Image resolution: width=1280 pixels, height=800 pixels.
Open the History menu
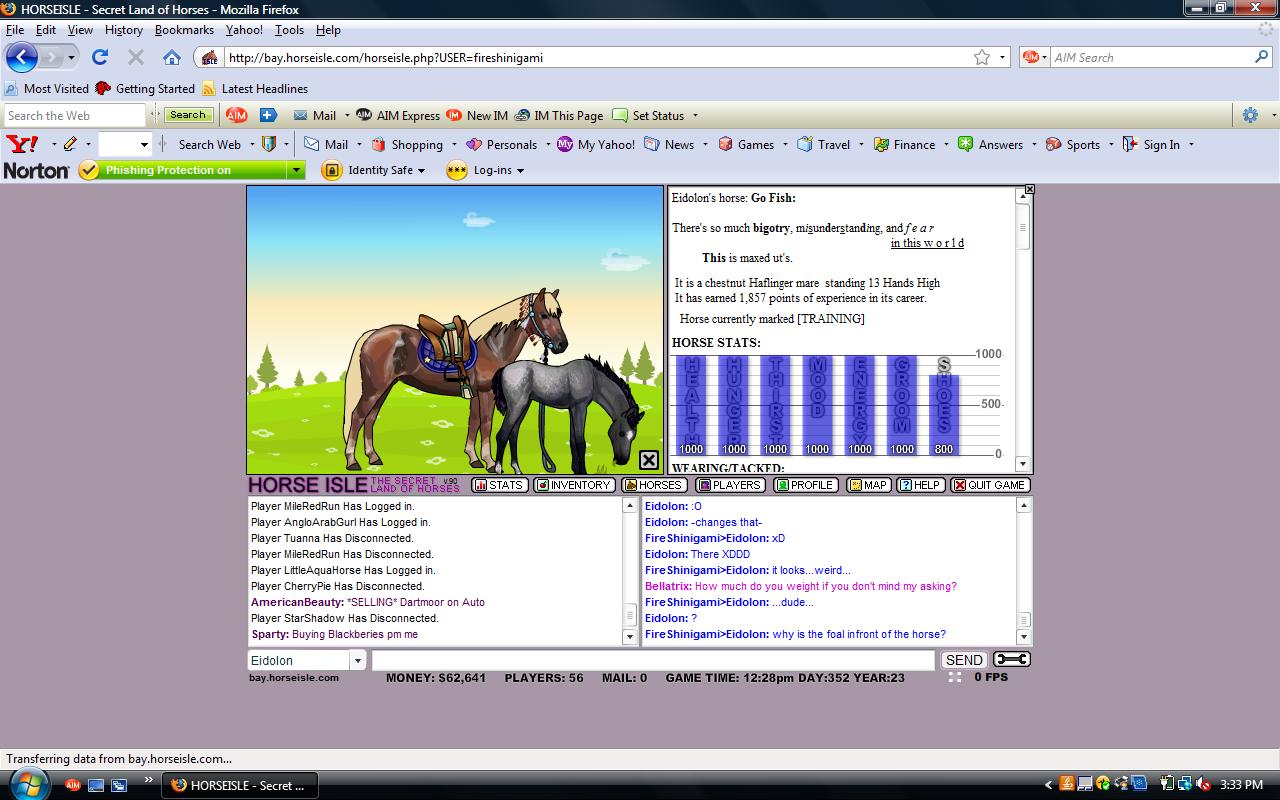[x=124, y=30]
